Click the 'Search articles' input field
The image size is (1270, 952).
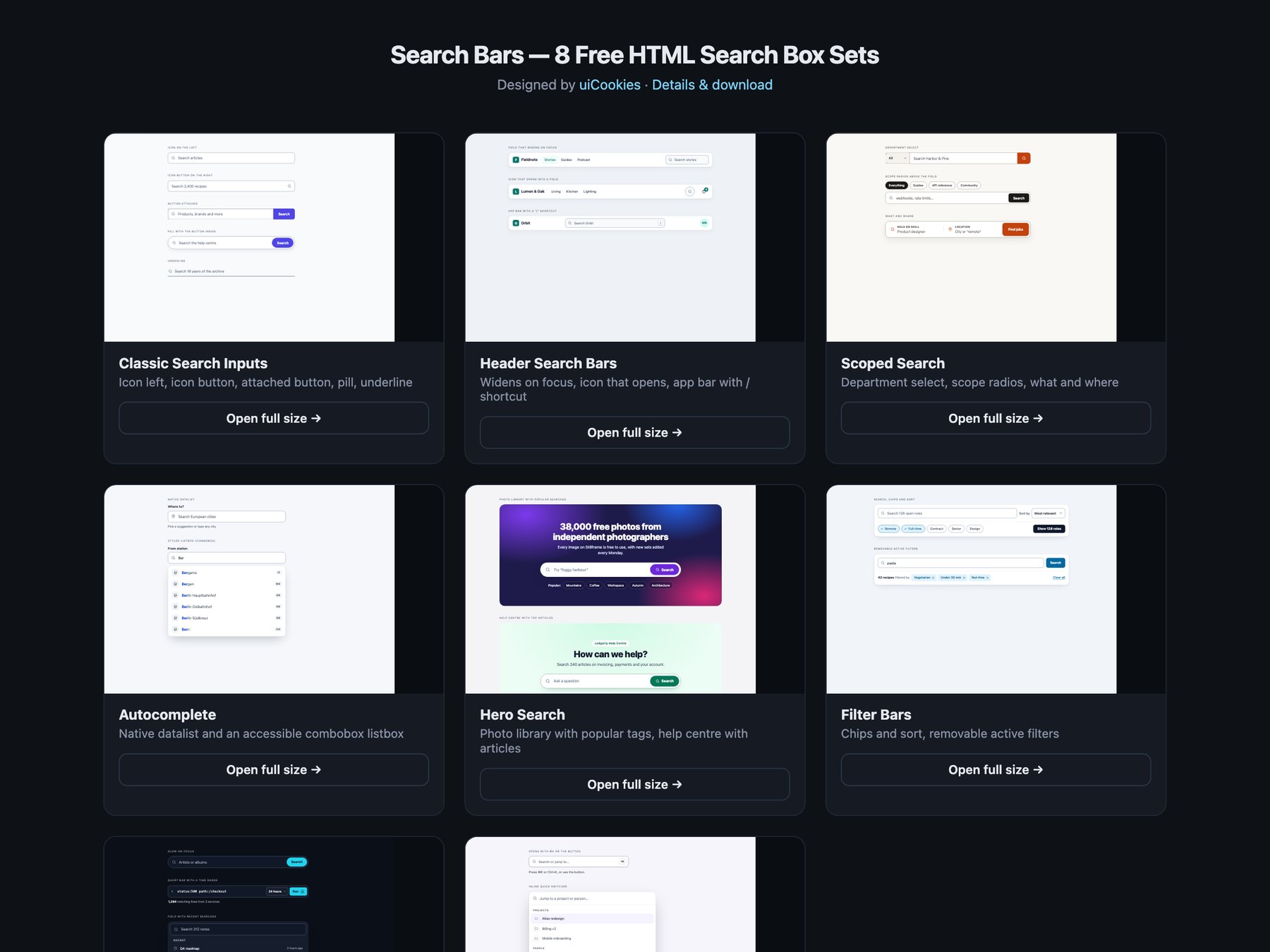[x=231, y=158]
